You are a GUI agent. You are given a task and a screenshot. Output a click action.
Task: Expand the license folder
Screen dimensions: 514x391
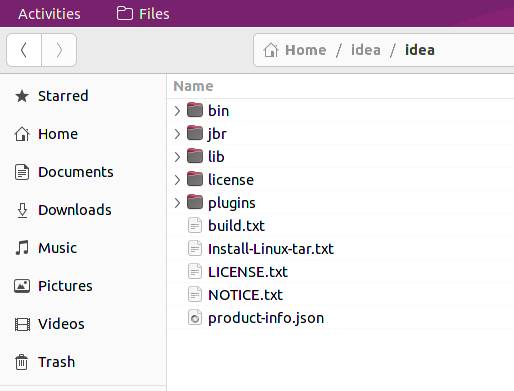pos(177,180)
